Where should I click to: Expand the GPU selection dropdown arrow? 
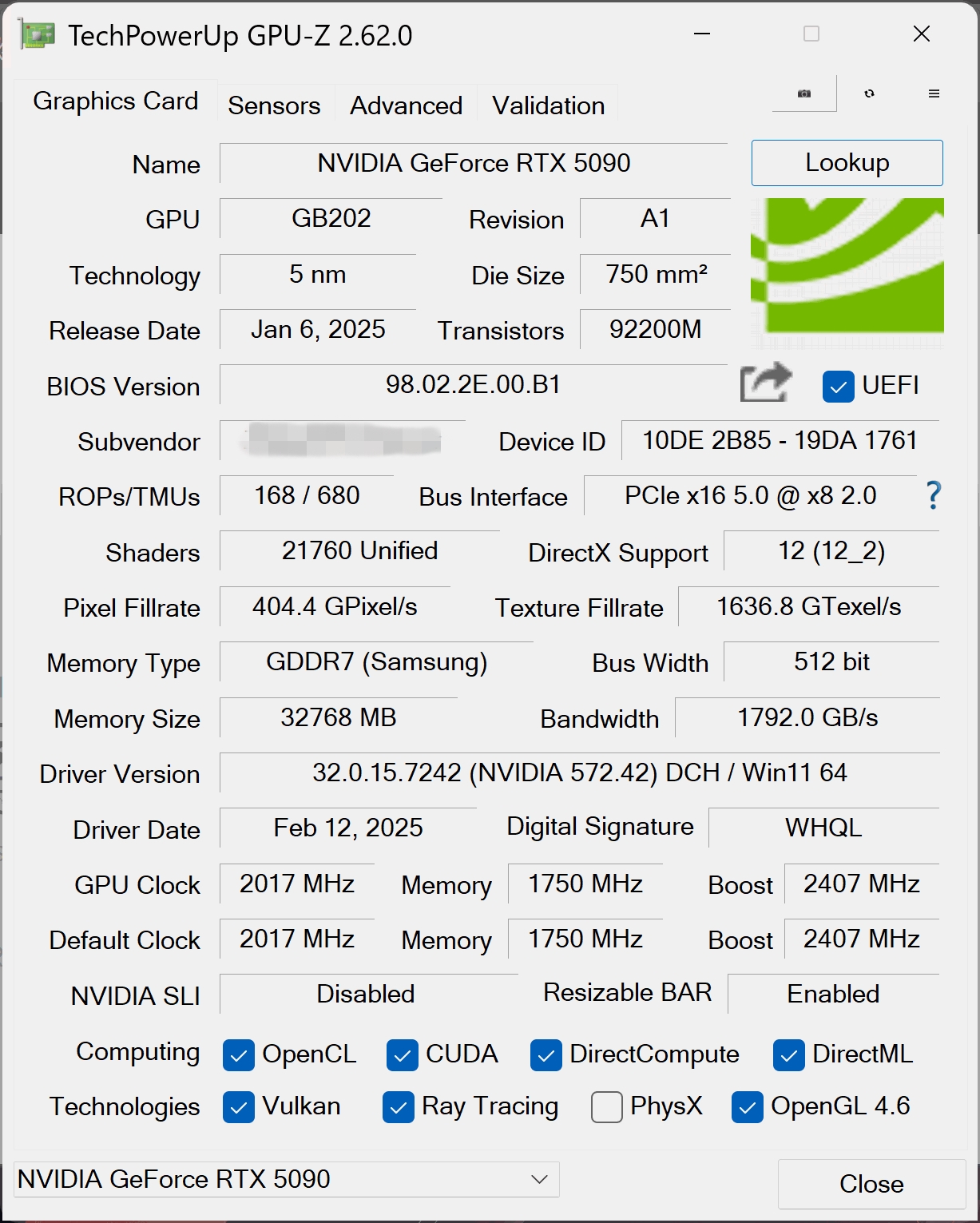point(540,1180)
